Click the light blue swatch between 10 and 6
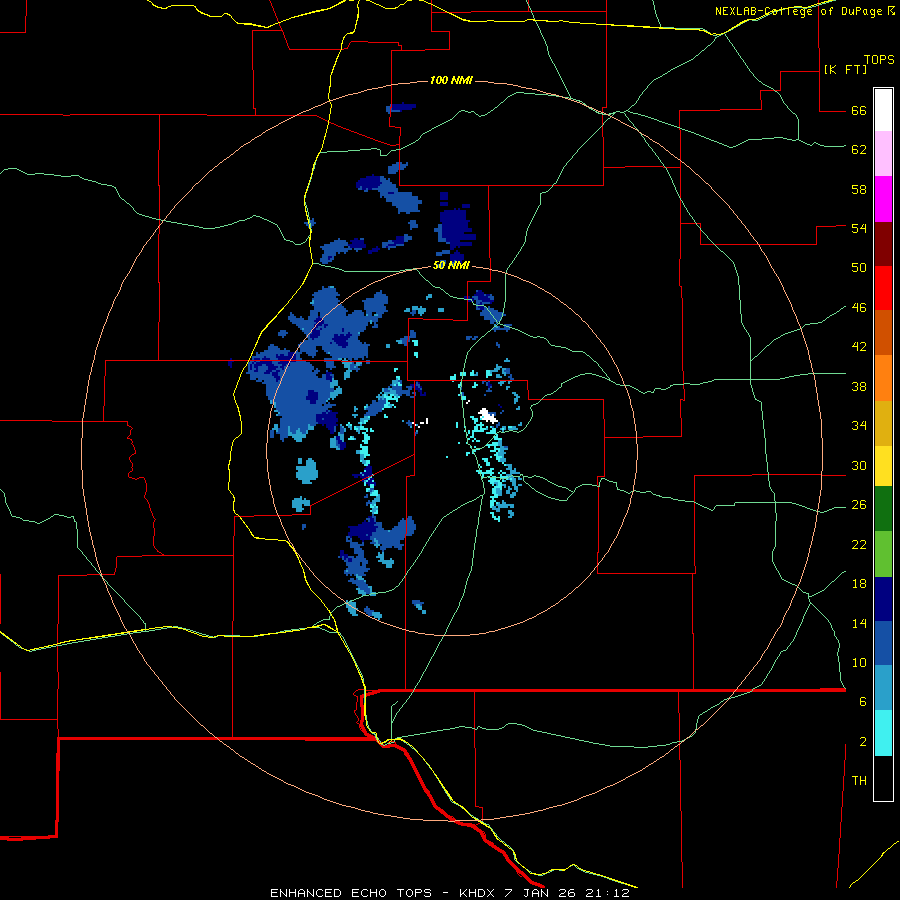 (x=883, y=688)
